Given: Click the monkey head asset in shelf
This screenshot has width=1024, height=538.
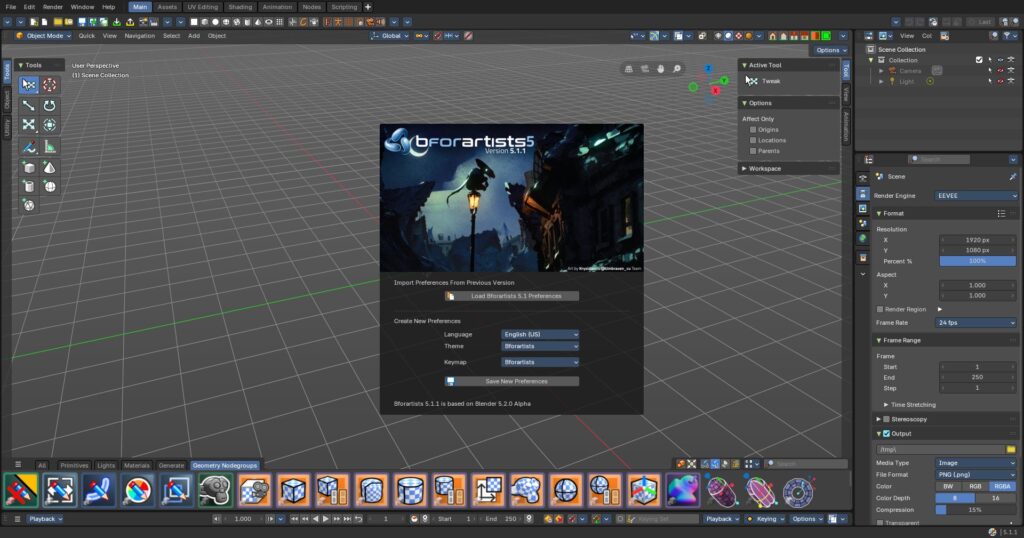Looking at the screenshot, I should 216,491.
